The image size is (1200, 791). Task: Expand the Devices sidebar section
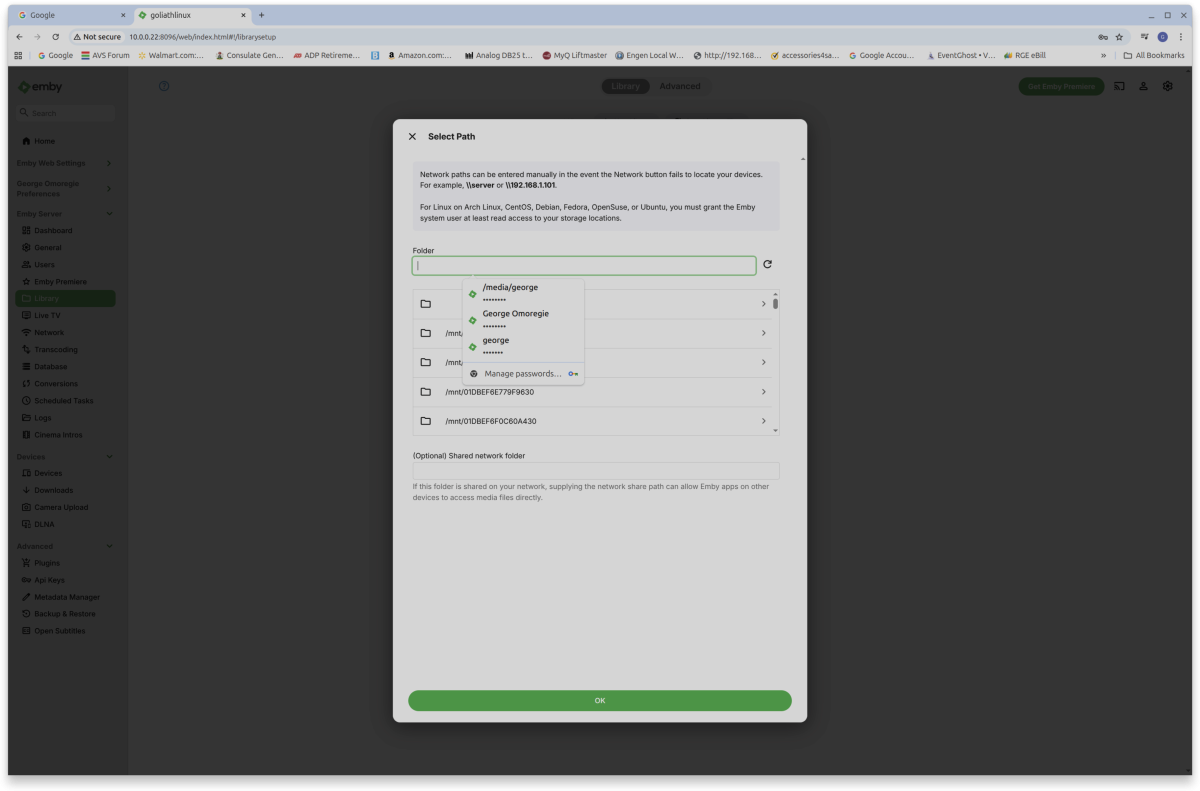[110, 456]
